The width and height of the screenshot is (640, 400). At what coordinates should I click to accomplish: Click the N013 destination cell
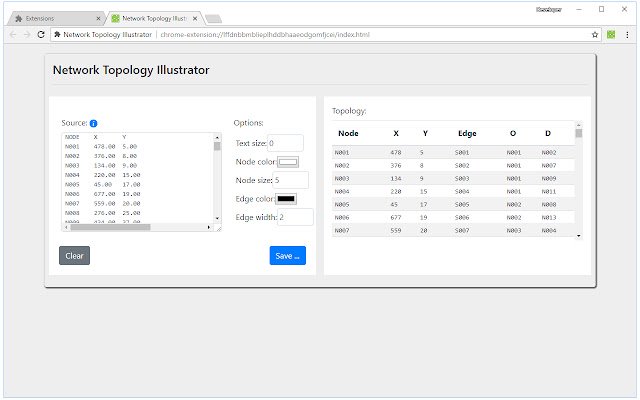click(549, 218)
